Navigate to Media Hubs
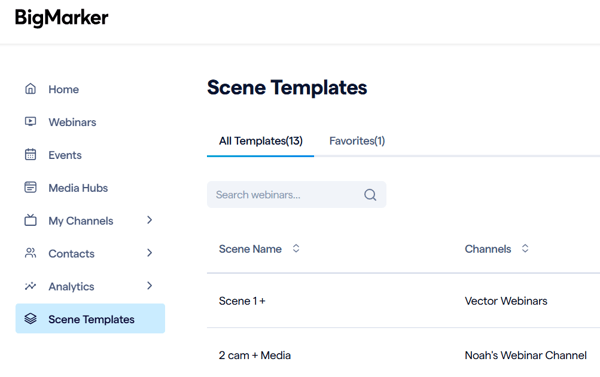The image size is (600, 377). pos(78,188)
